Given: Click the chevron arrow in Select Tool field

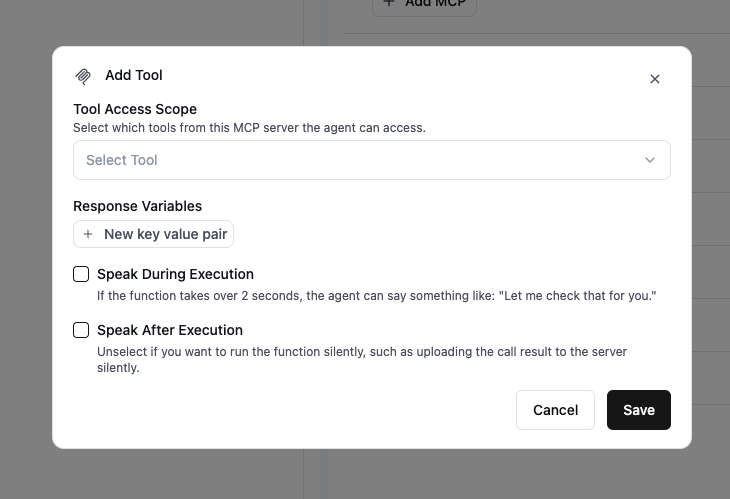Looking at the screenshot, I should tap(650, 160).
